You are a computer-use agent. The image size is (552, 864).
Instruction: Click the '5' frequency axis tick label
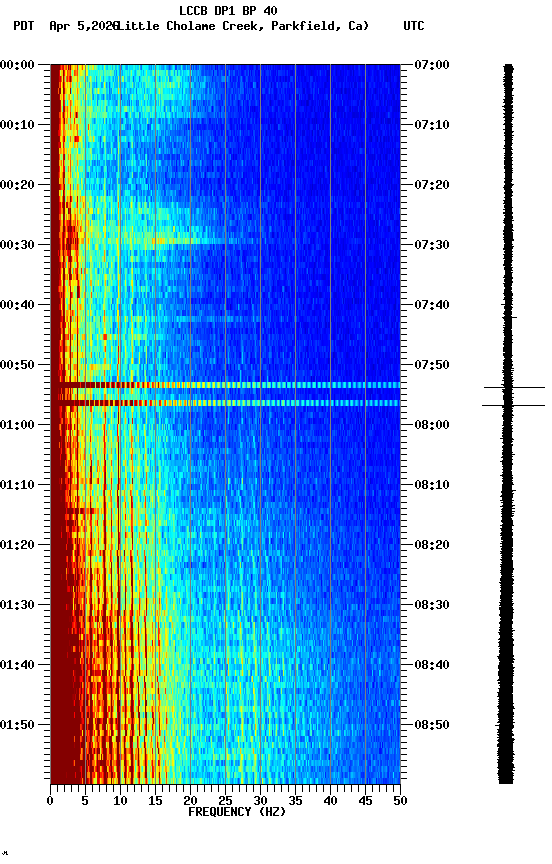click(85, 801)
